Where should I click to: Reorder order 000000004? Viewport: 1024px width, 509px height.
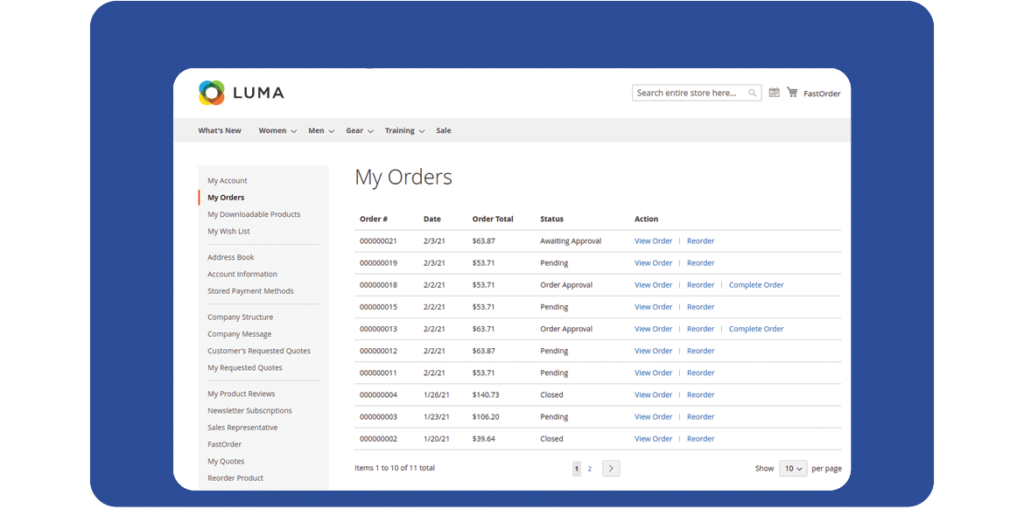click(x=700, y=395)
